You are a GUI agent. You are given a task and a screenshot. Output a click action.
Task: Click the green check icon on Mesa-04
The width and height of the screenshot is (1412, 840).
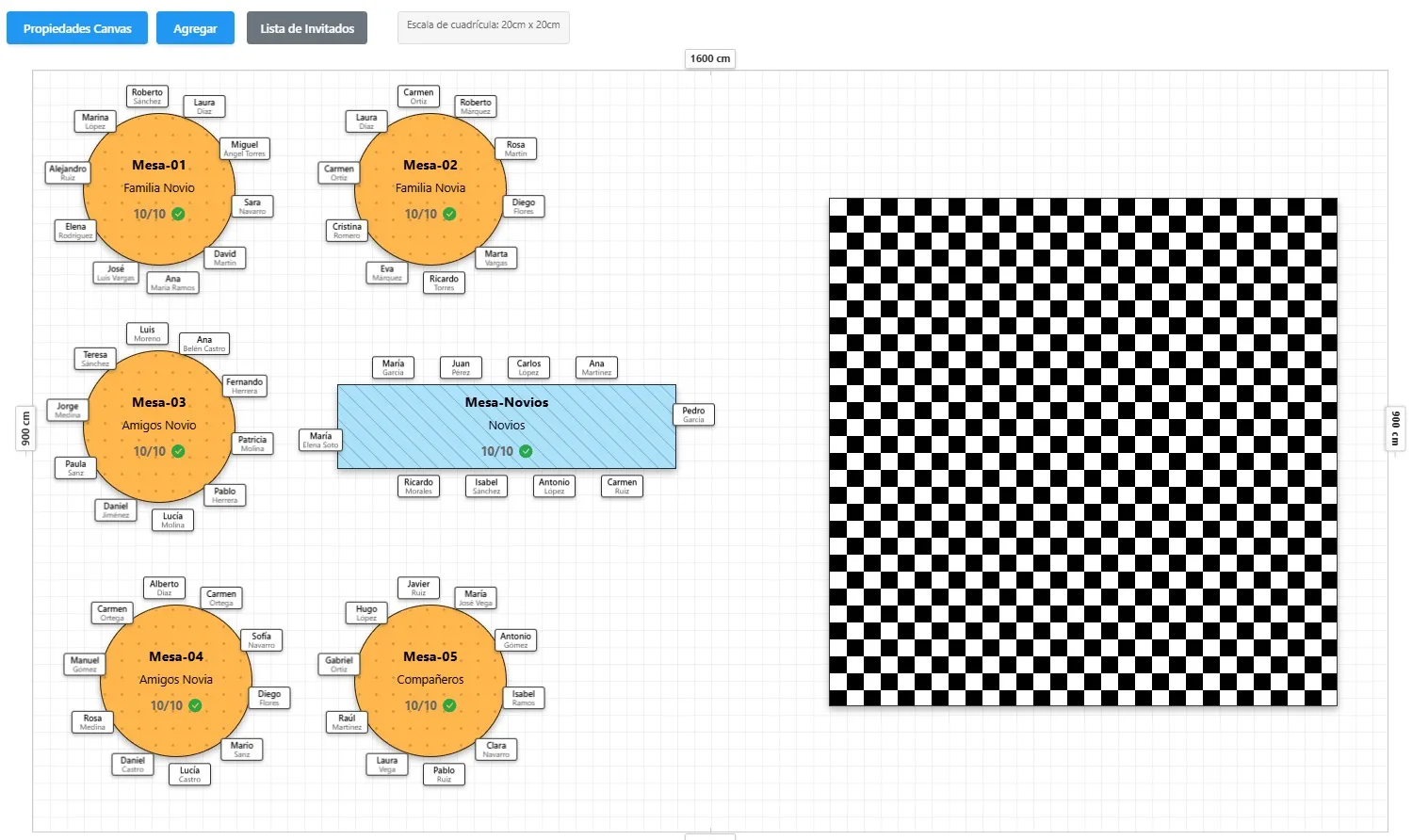[195, 705]
